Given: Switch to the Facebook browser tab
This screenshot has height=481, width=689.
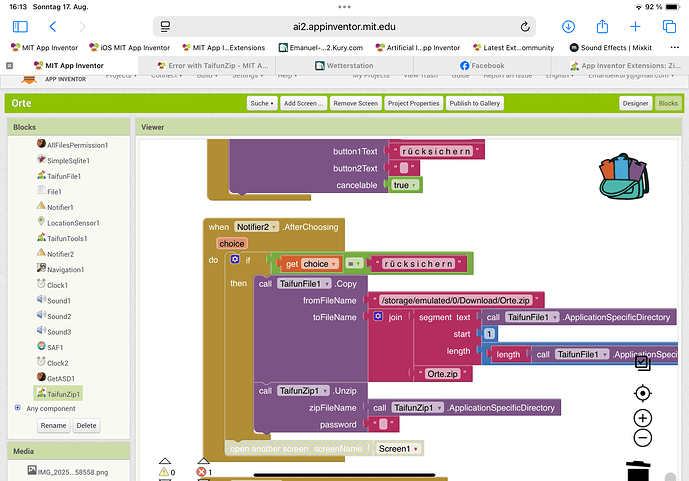Looking at the screenshot, I should pyautogui.click(x=482, y=66).
